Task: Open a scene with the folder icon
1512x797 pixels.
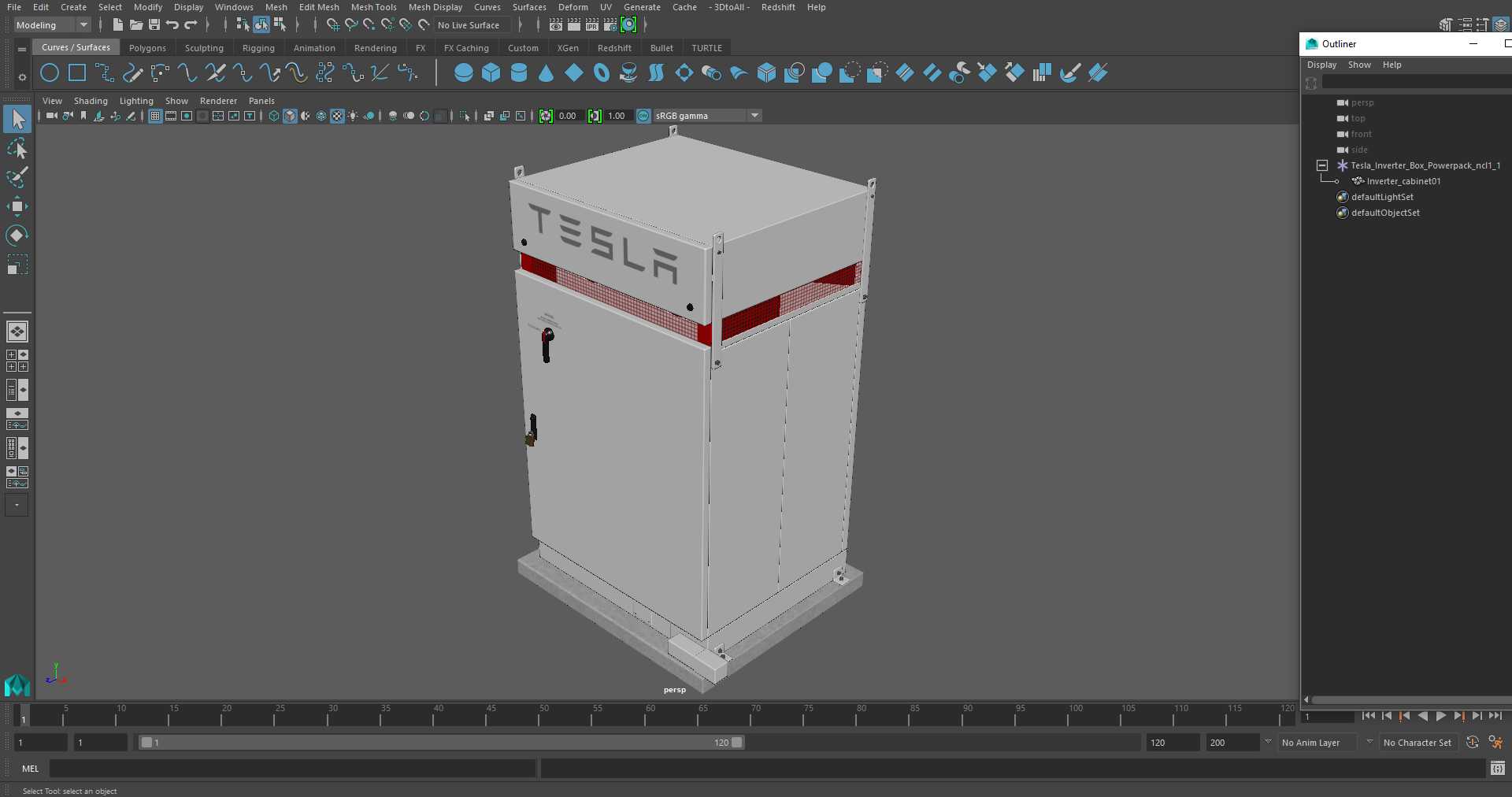Action: 136,25
